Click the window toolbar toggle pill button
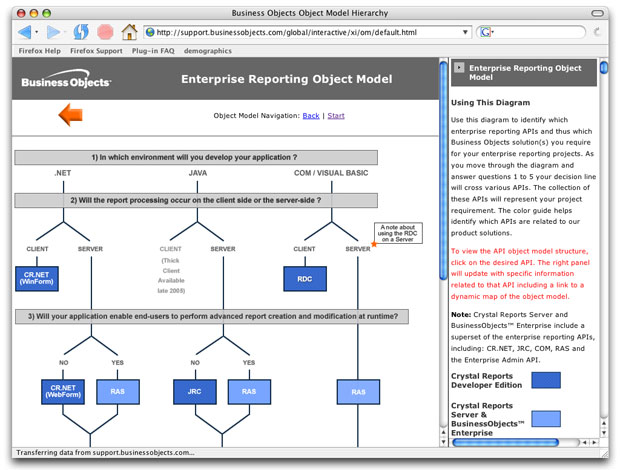 click(x=597, y=13)
